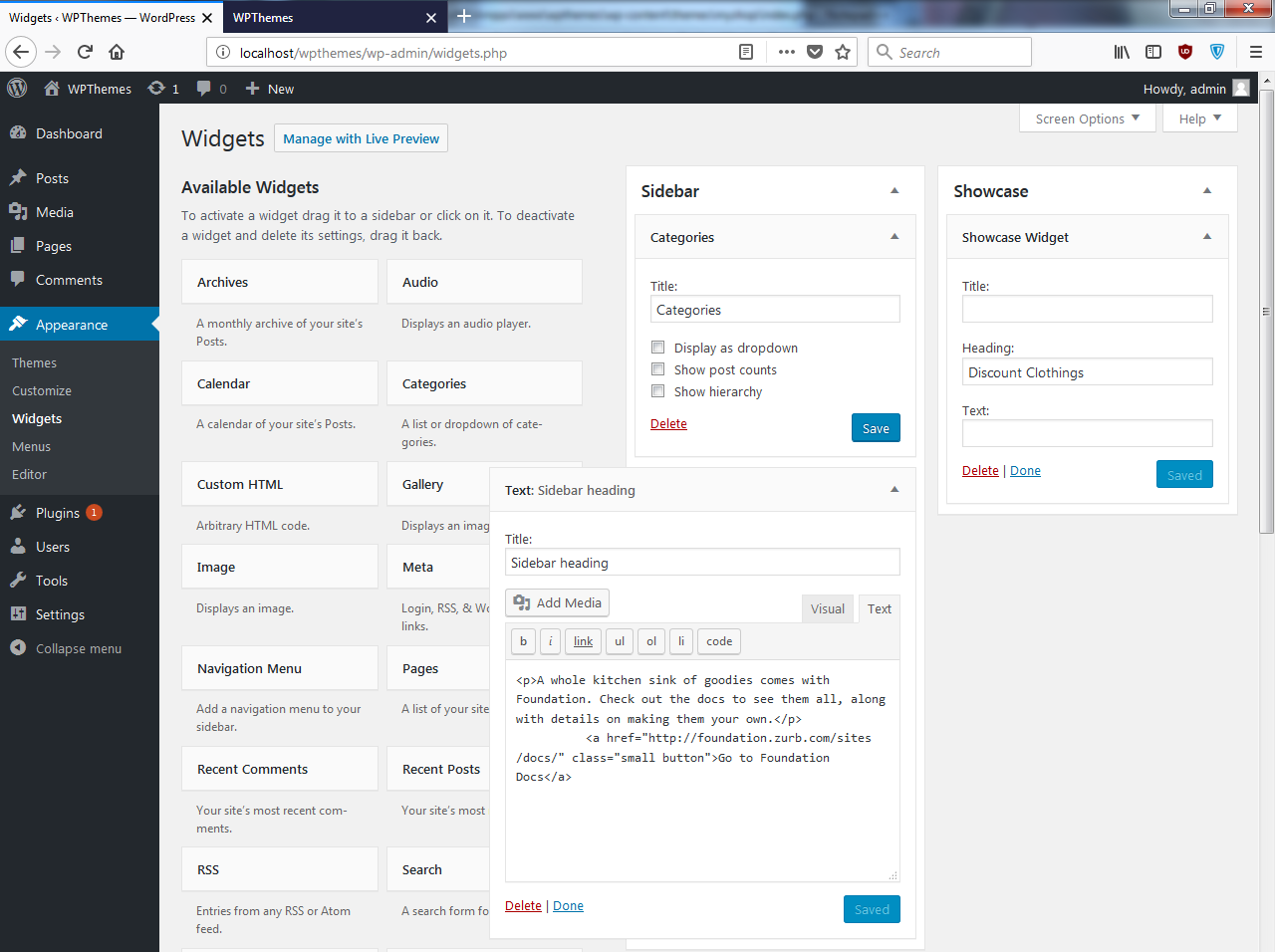Expand the Help dropdown
Image resolution: width=1275 pixels, height=952 pixels.
(x=1200, y=119)
